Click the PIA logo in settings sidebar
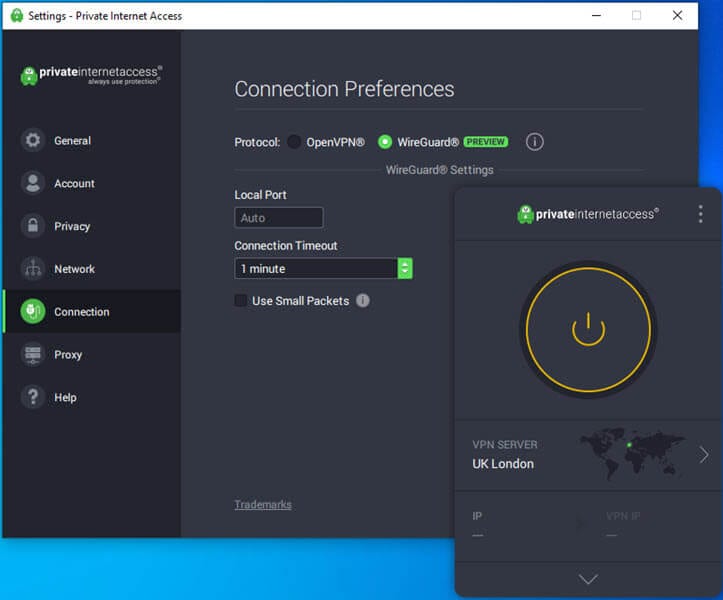This screenshot has width=723, height=600. tap(91, 75)
